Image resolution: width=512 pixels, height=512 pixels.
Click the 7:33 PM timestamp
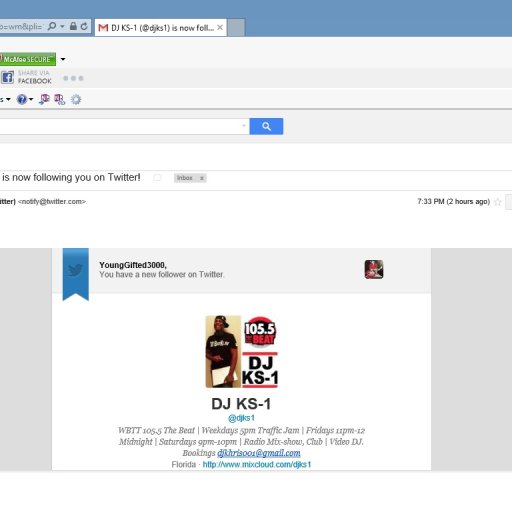[x=453, y=201]
